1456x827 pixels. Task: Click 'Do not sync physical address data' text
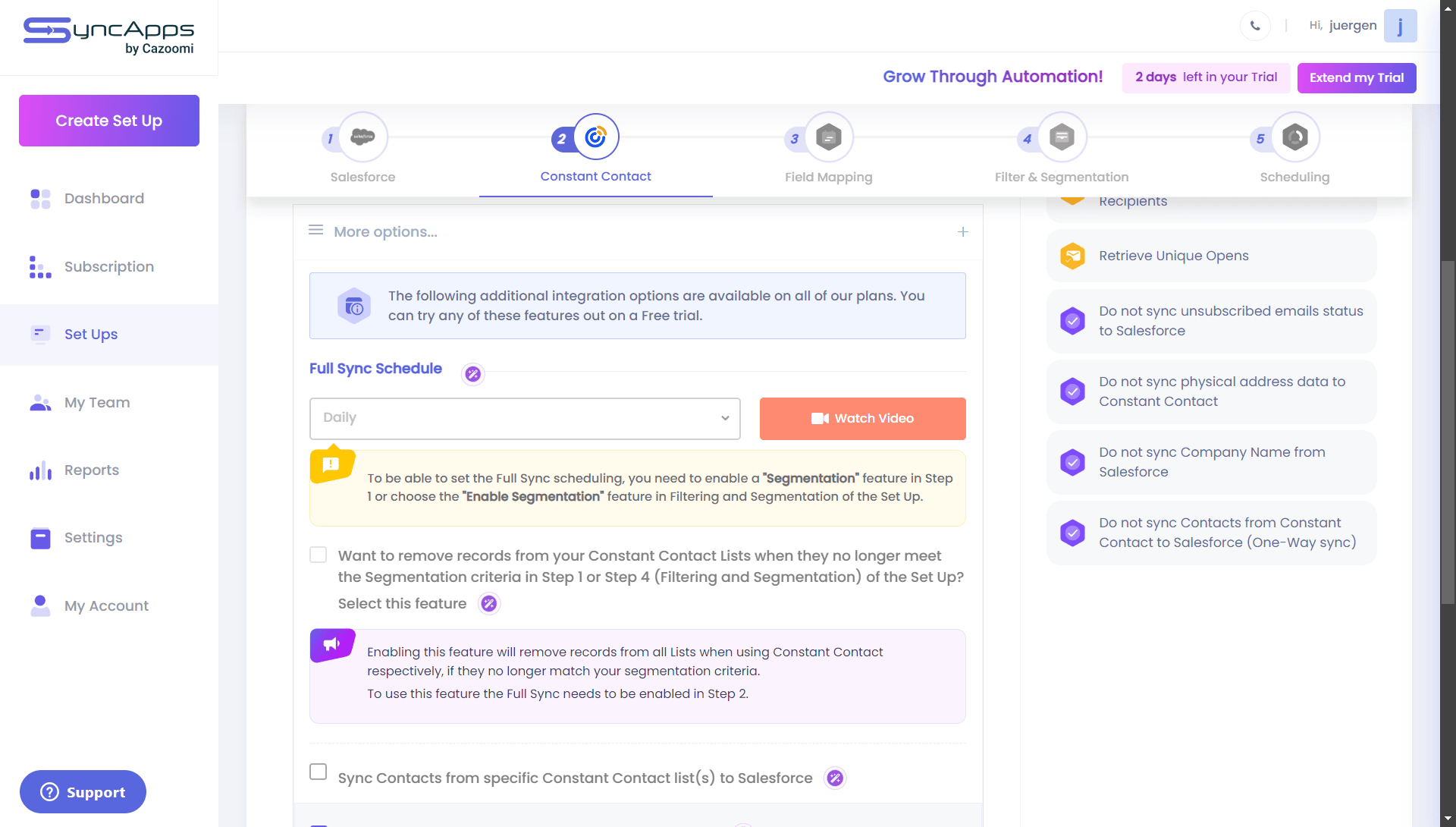1222,391
